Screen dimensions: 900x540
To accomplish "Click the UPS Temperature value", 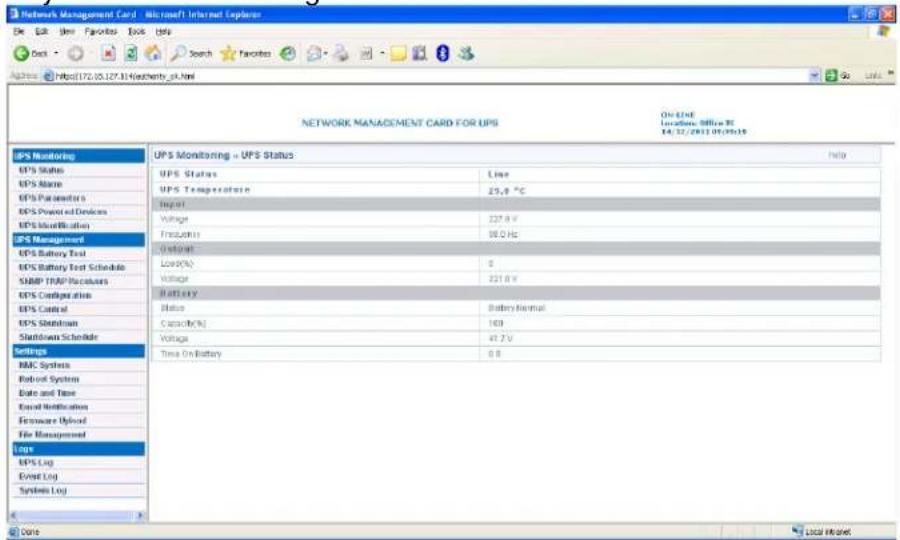I will click(506, 190).
